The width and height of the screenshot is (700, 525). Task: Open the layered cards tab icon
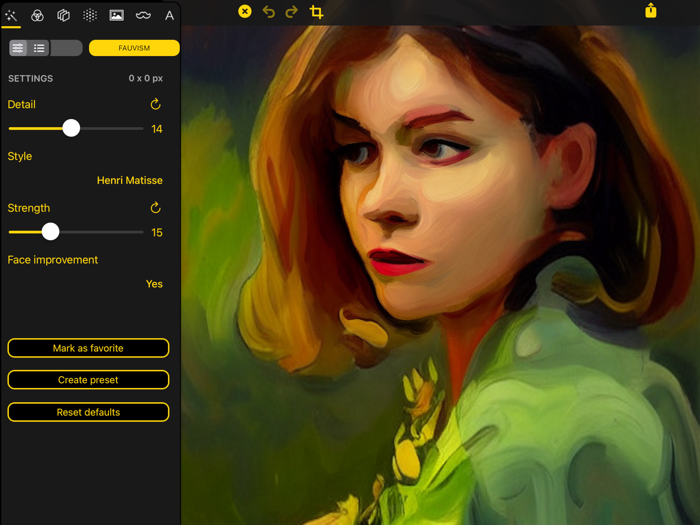[x=63, y=16]
